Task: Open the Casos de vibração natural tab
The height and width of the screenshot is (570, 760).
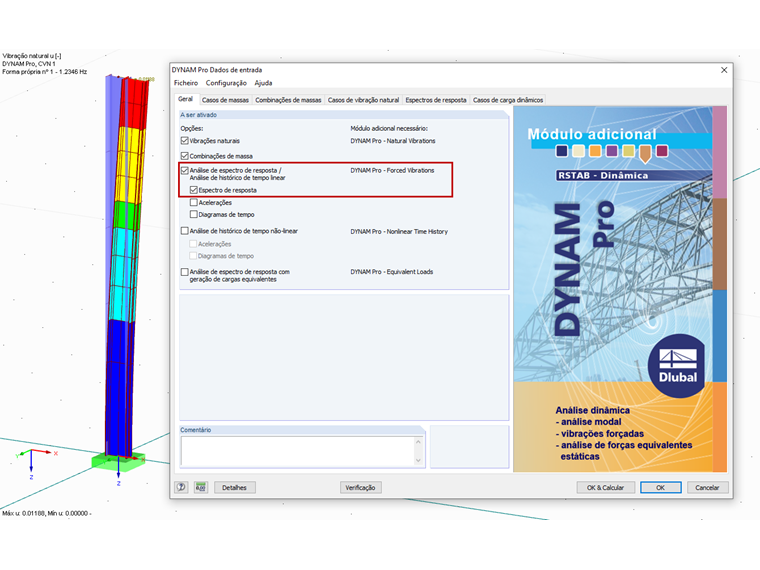Action: 364,100
